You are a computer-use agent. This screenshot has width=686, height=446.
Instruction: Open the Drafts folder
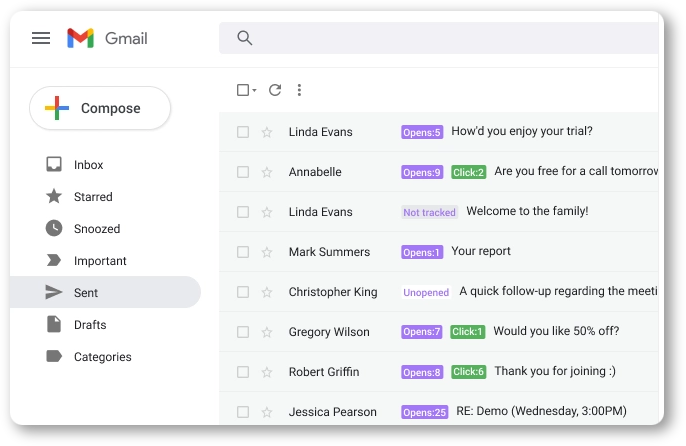pyautogui.click(x=105, y=324)
